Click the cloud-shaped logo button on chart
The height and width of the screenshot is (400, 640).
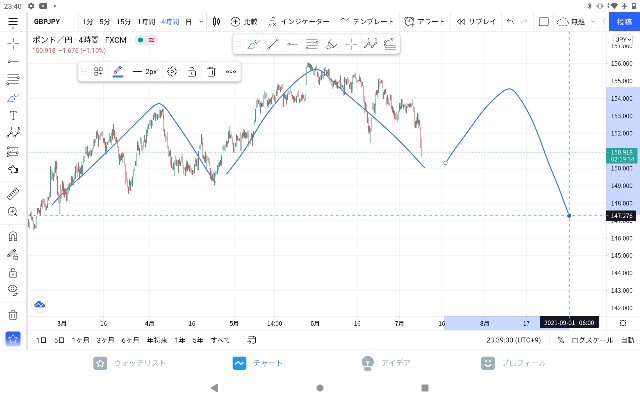pyautogui.click(x=40, y=304)
